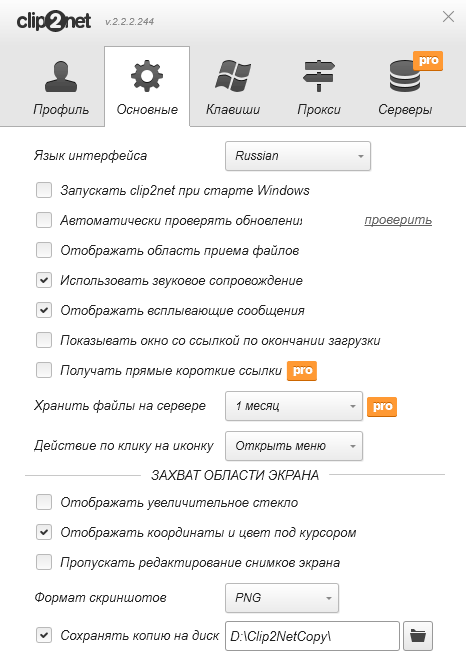The width and height of the screenshot is (466, 660).
Task: Open the Клавиши Windows-flag icon
Action: [x=233, y=76]
